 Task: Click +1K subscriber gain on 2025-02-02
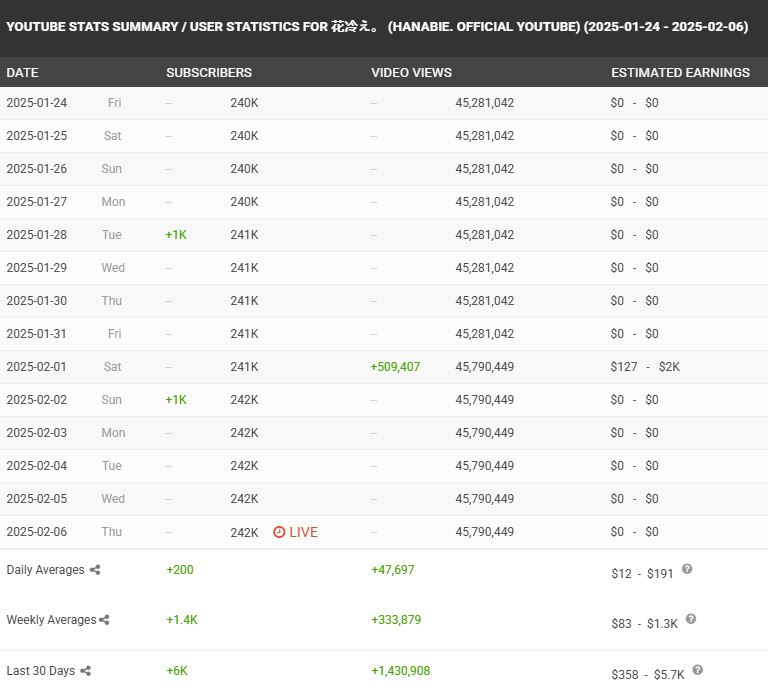coord(176,400)
